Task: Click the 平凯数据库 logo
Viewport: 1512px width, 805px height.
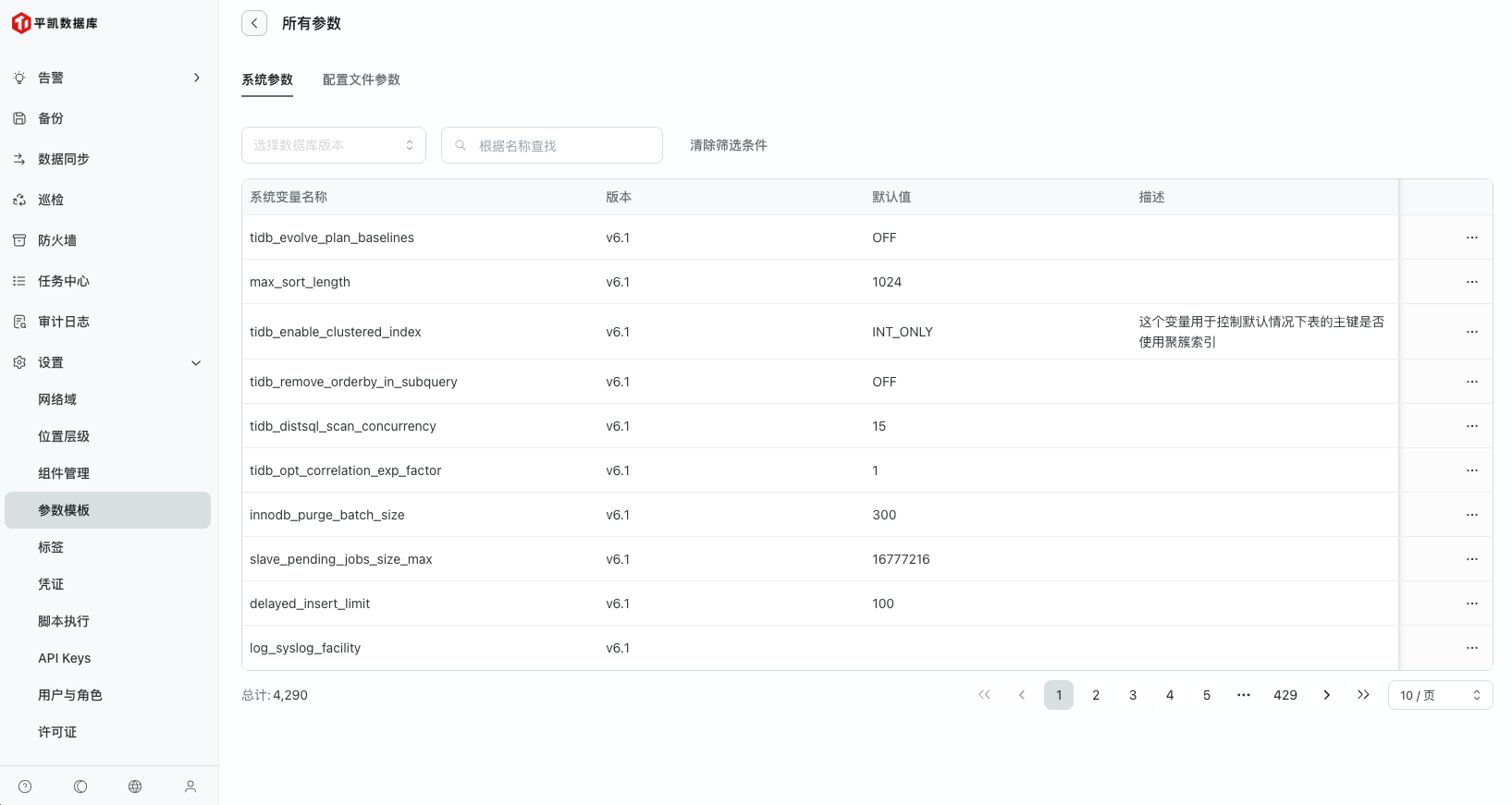Action: tap(55, 23)
